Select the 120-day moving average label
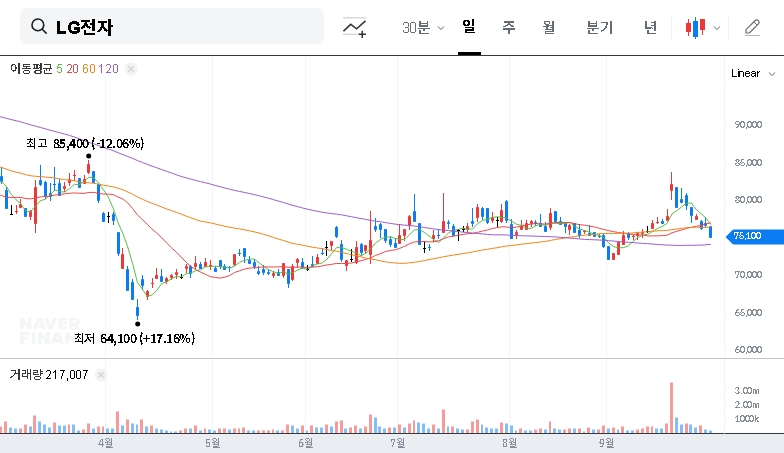Viewport: 784px width, 453px height. [108, 69]
